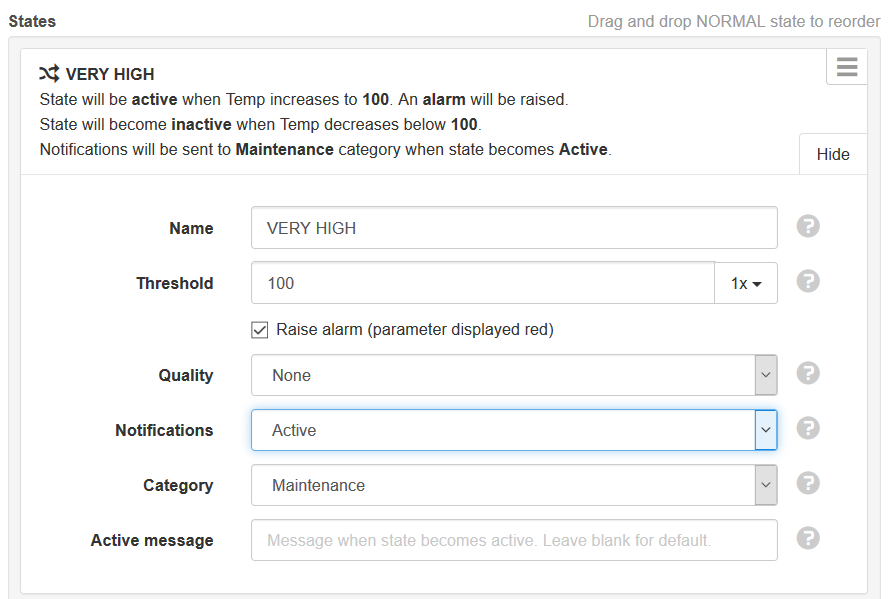Toggle the Raise alarm checkbox

click(260, 330)
